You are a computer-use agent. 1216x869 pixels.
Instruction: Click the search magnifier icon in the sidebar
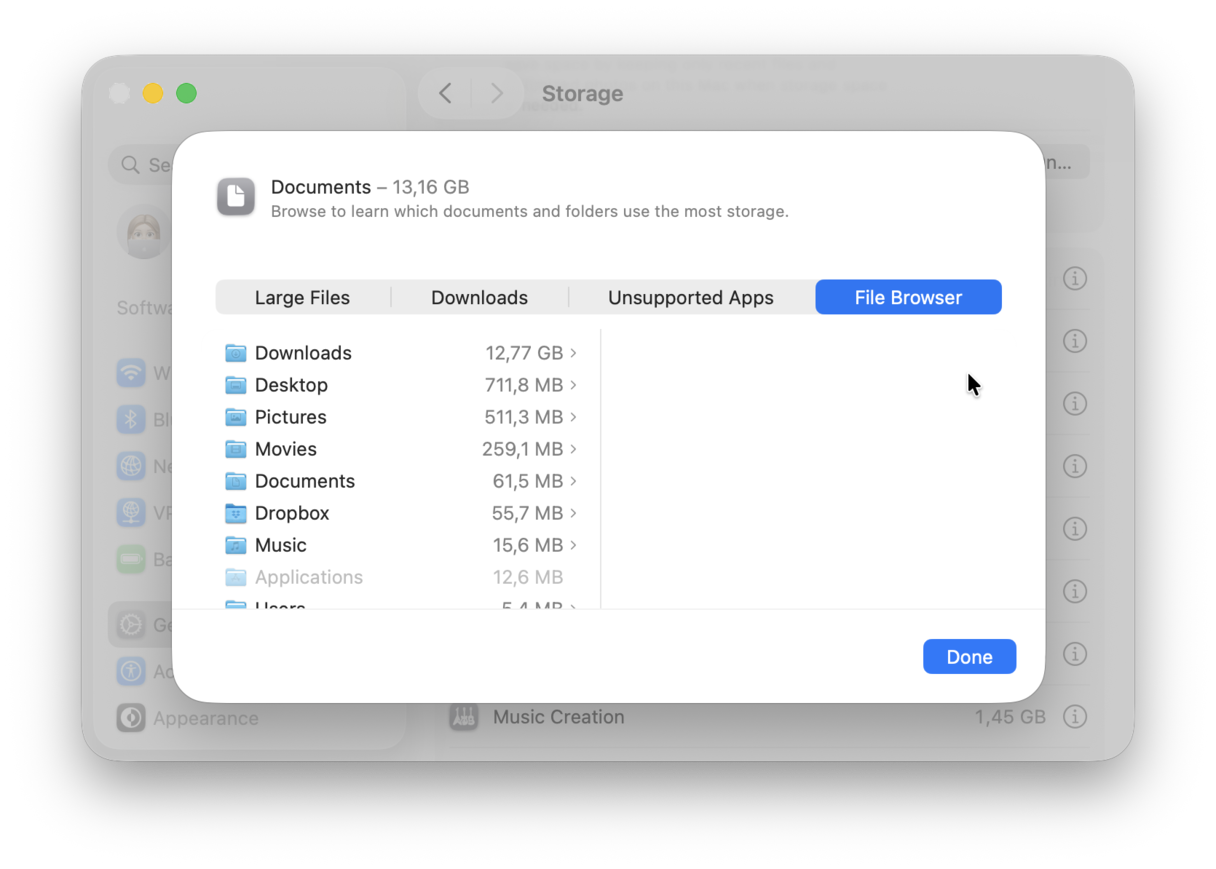click(129, 164)
